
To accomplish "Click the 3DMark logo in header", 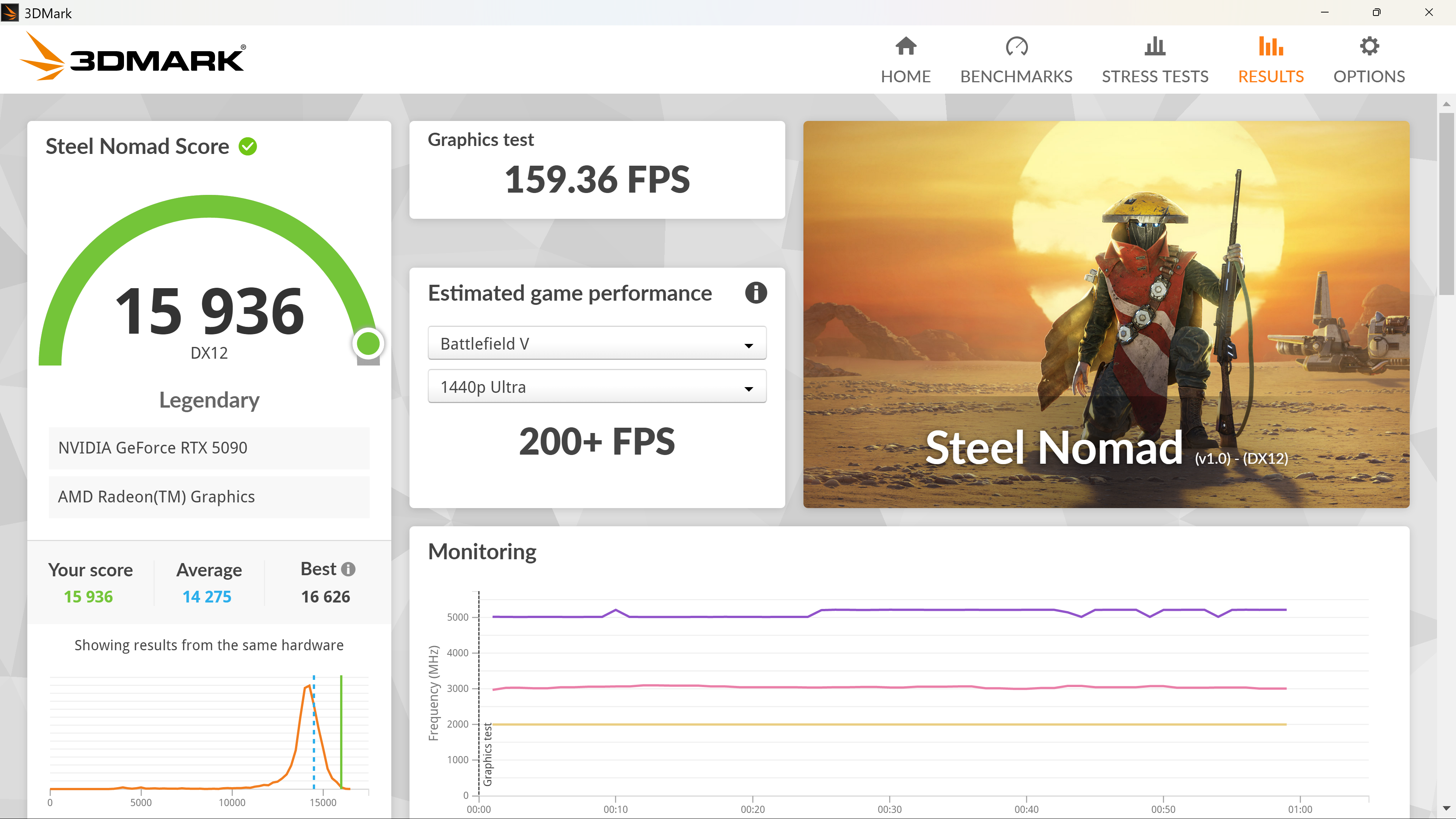I will pos(133,56).
